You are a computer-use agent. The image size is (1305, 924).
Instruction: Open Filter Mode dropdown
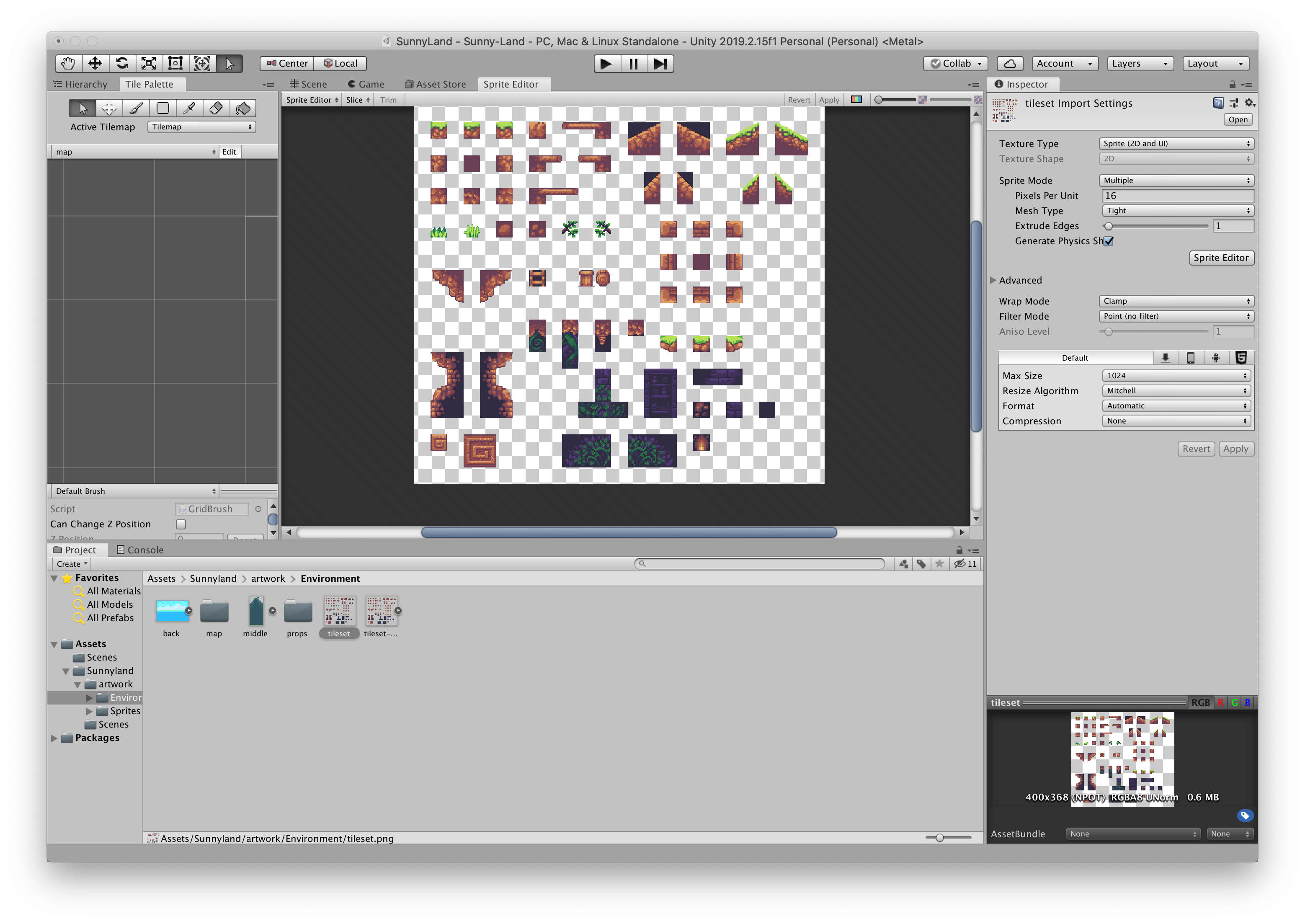1176,316
